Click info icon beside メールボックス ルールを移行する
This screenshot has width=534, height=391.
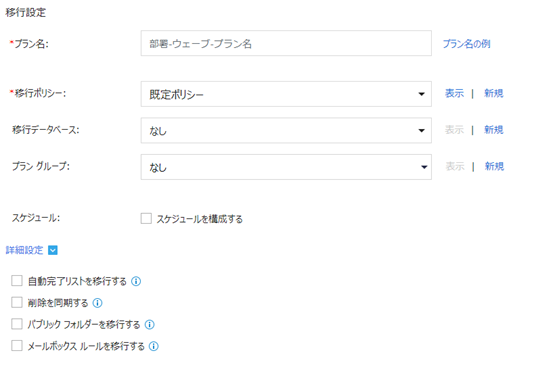154,346
